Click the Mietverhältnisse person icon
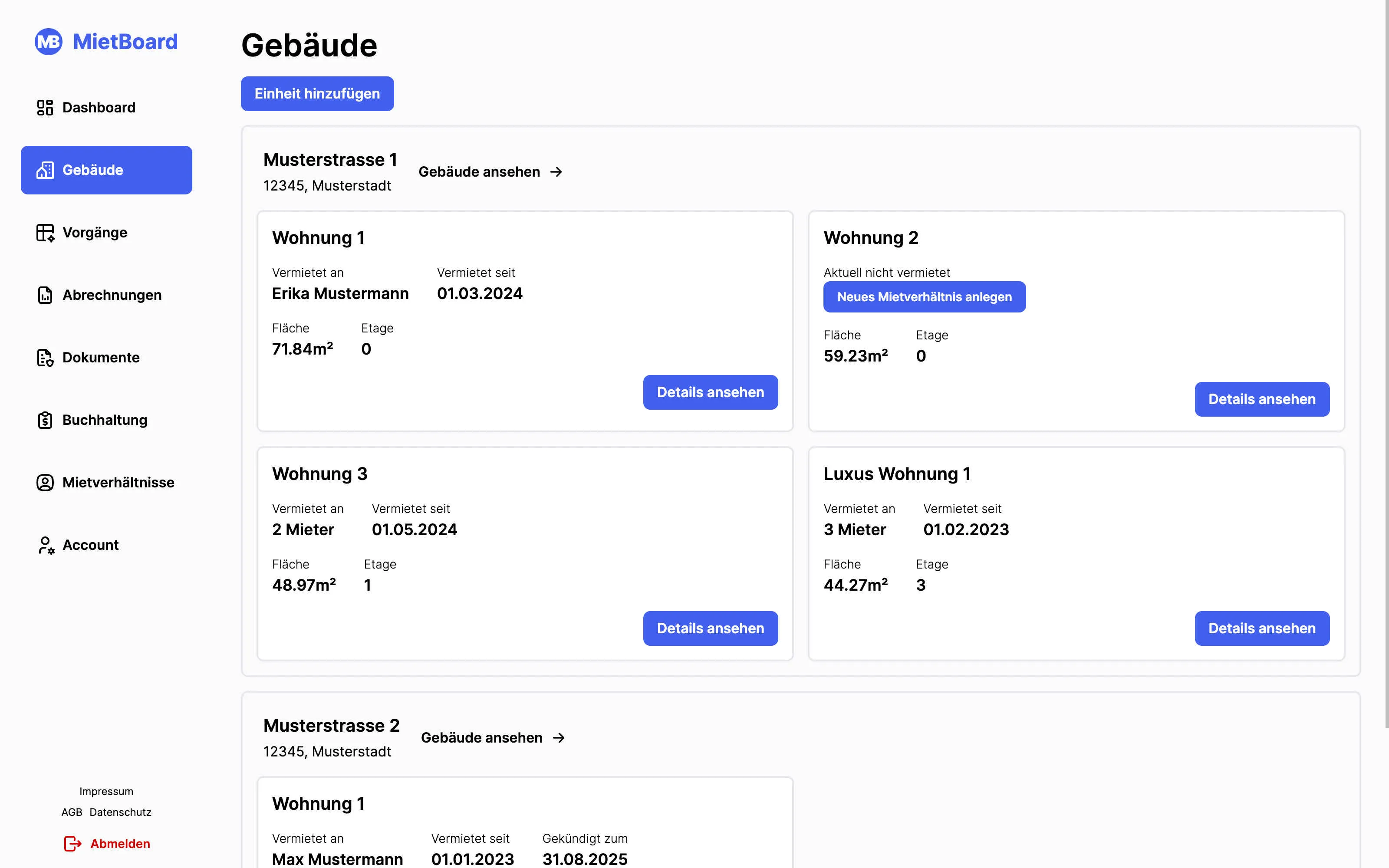The height and width of the screenshot is (868, 1389). [x=45, y=482]
